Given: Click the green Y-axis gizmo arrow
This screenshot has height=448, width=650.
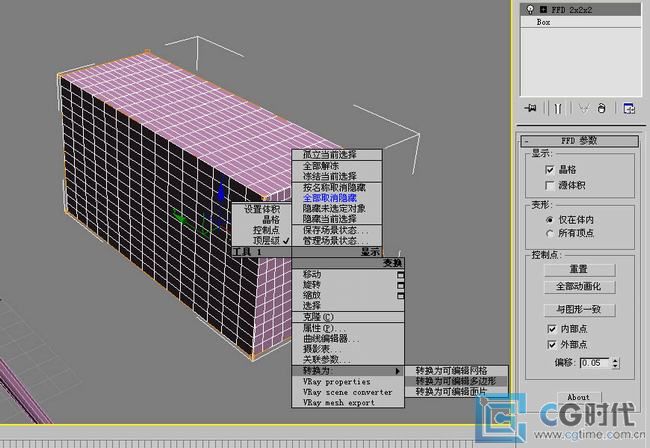Looking at the screenshot, I should click(182, 218).
